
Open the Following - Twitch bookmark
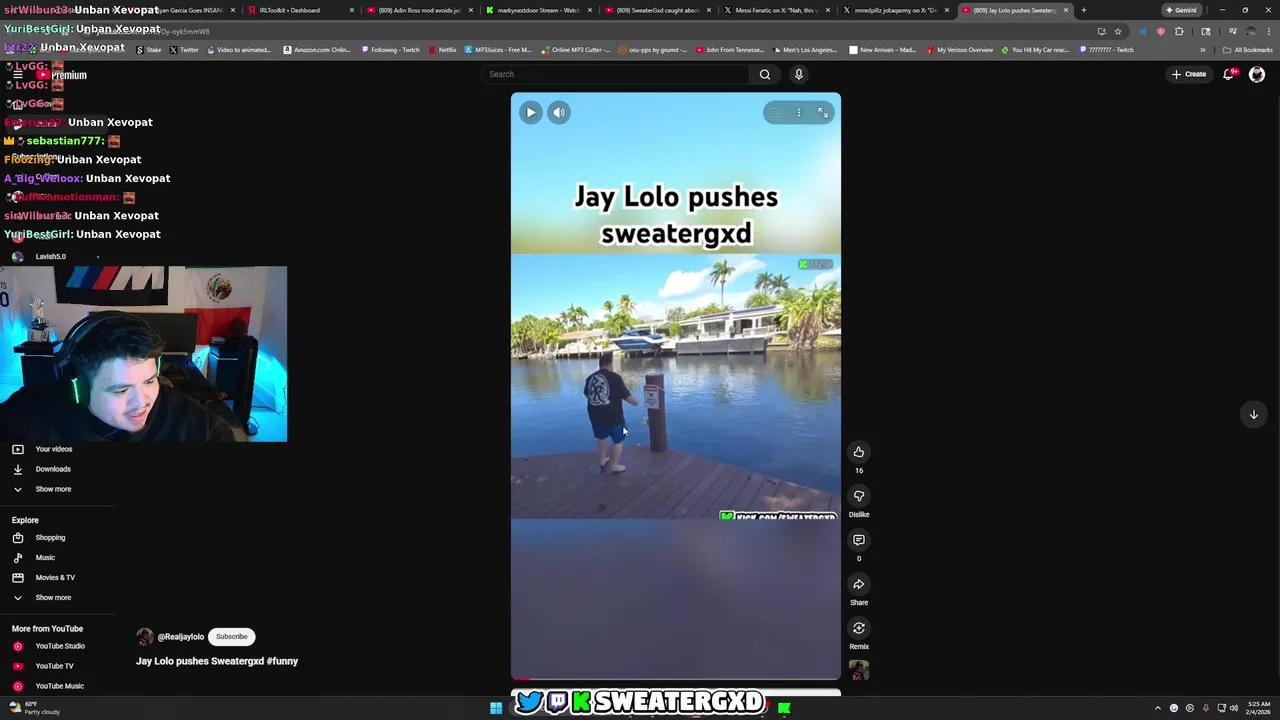pos(391,50)
